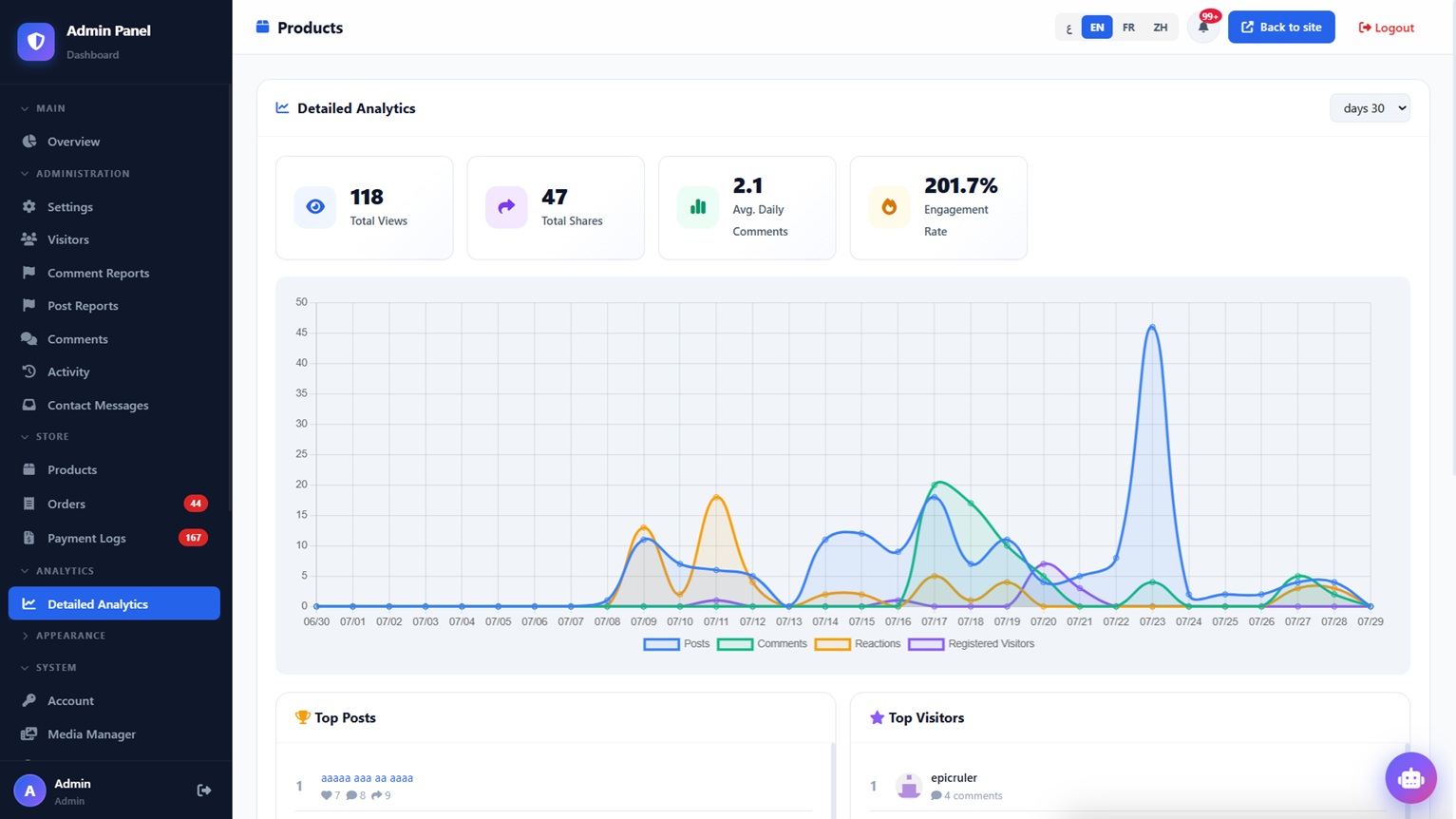Click the Avg. Daily Comments bar icon
The width and height of the screenshot is (1456, 819).
(x=698, y=207)
